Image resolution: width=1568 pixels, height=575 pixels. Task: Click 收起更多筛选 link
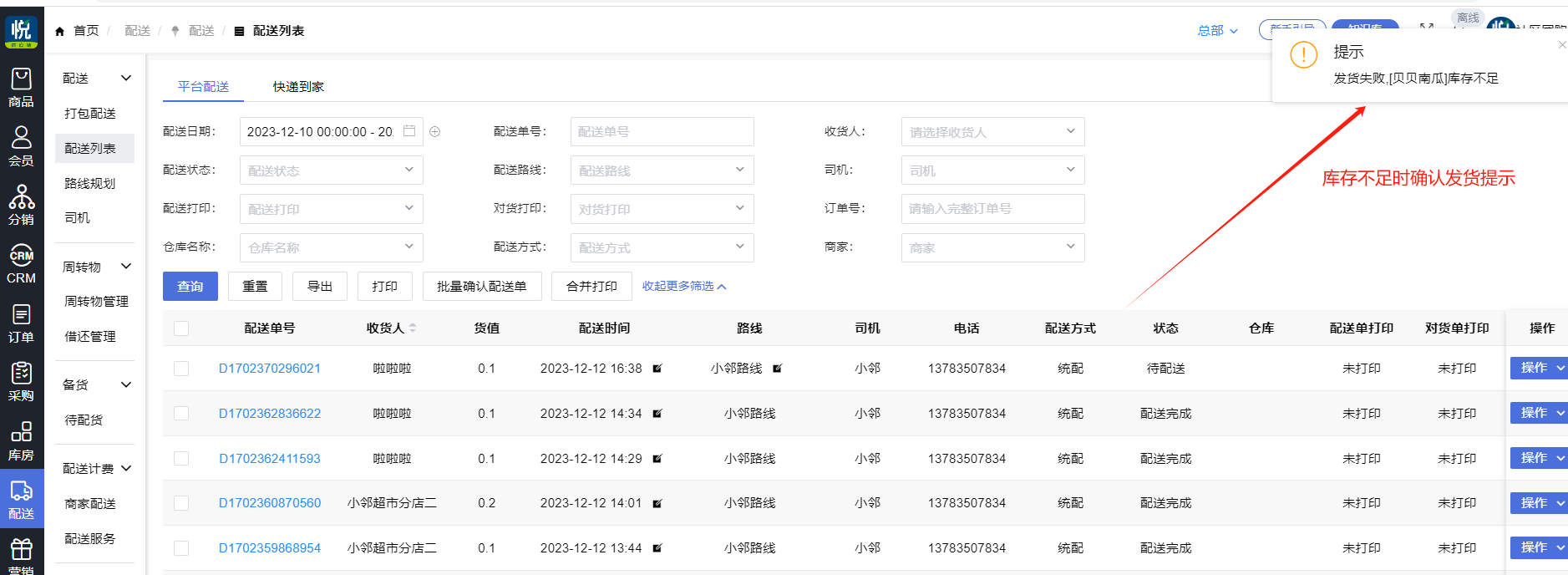(x=684, y=286)
